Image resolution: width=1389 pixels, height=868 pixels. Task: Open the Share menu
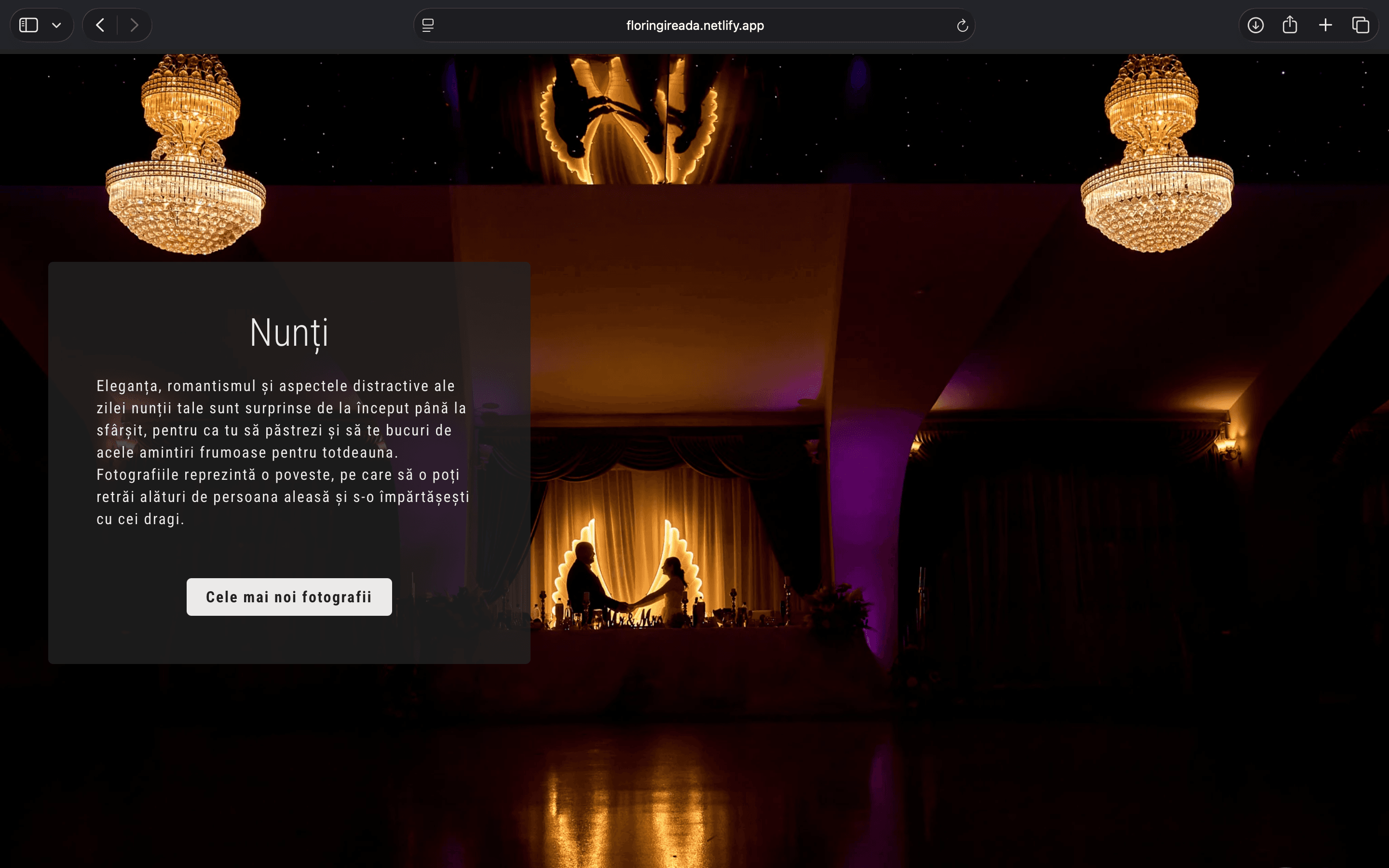tap(1290, 25)
